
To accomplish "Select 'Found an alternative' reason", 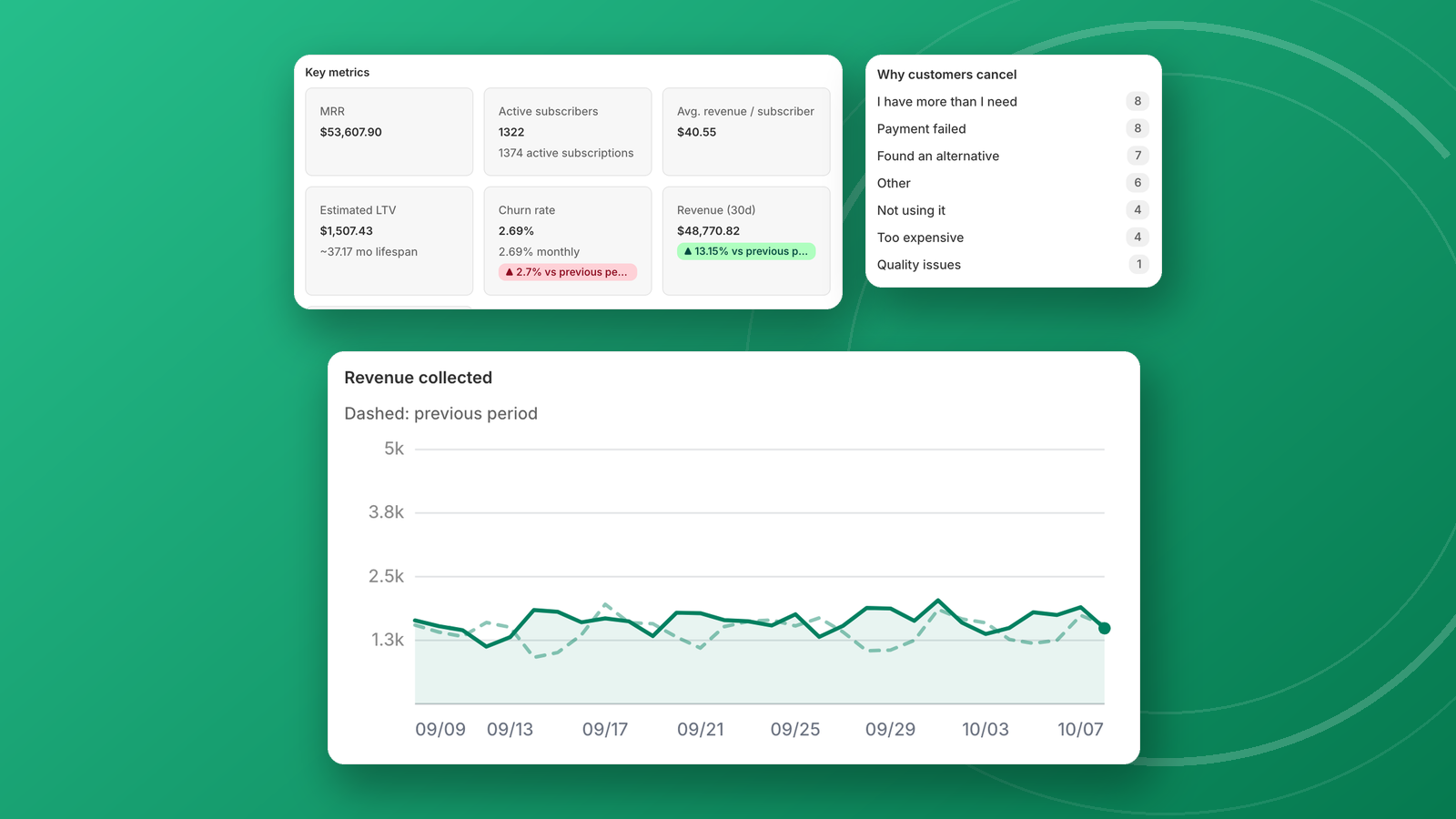I will 937,157.
